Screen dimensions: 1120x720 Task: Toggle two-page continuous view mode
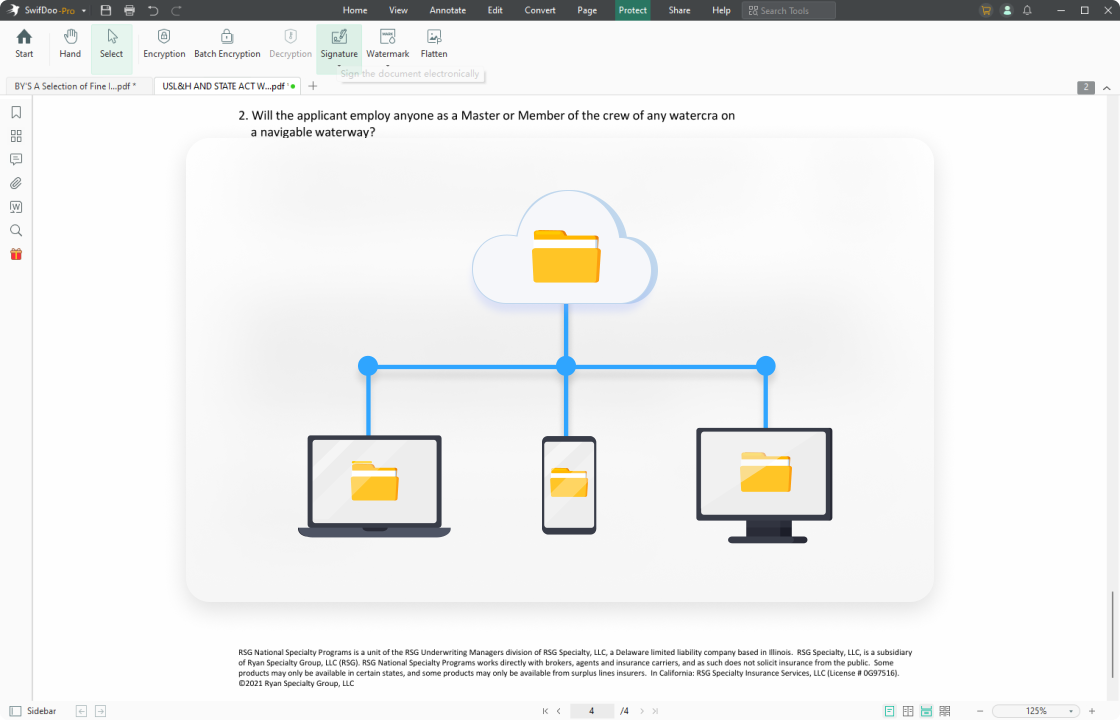pos(945,711)
